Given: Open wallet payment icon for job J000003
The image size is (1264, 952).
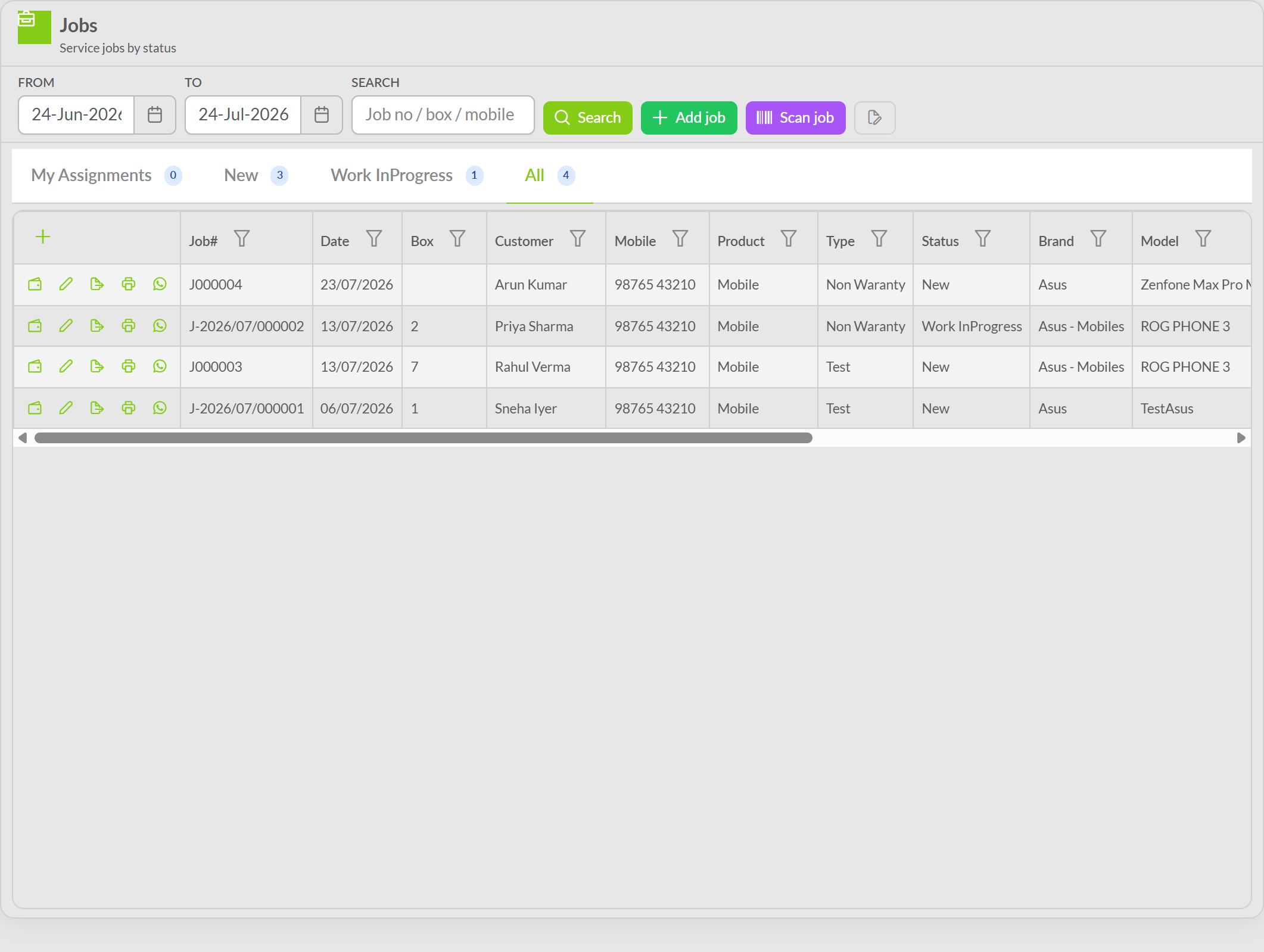Looking at the screenshot, I should click(x=35, y=366).
